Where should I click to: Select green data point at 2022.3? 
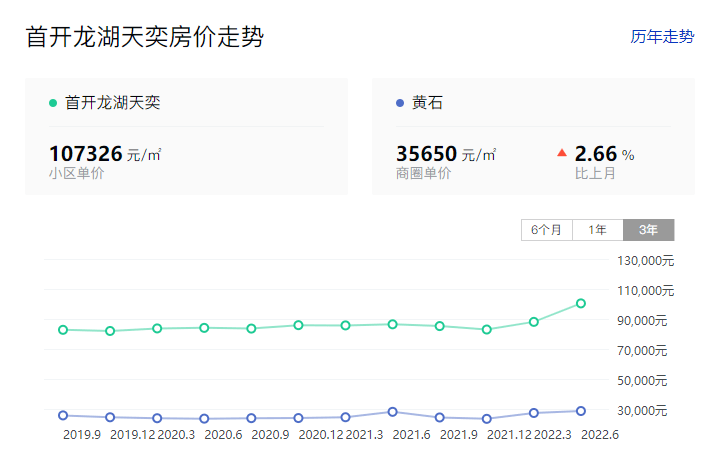tap(533, 322)
